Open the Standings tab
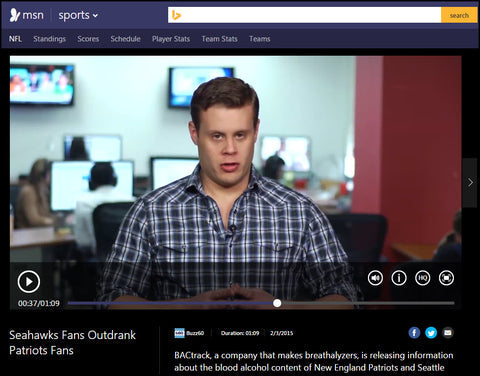 click(49, 39)
